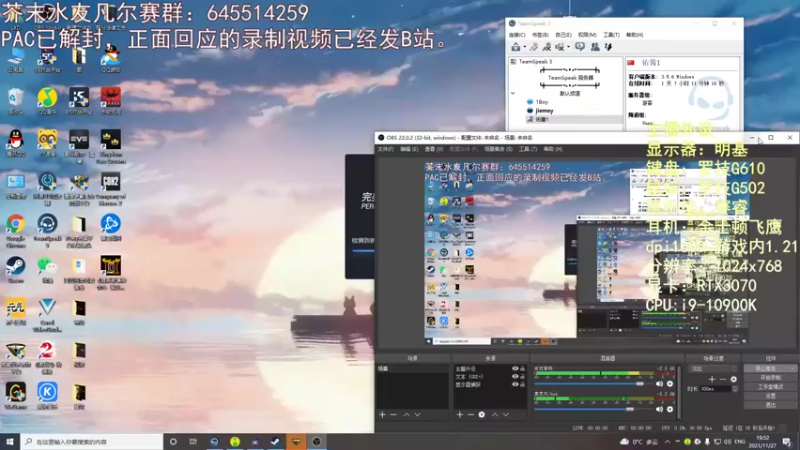This screenshot has height=450, width=800.
Task: Click the Steam icon on taskbar
Action: coord(276,442)
